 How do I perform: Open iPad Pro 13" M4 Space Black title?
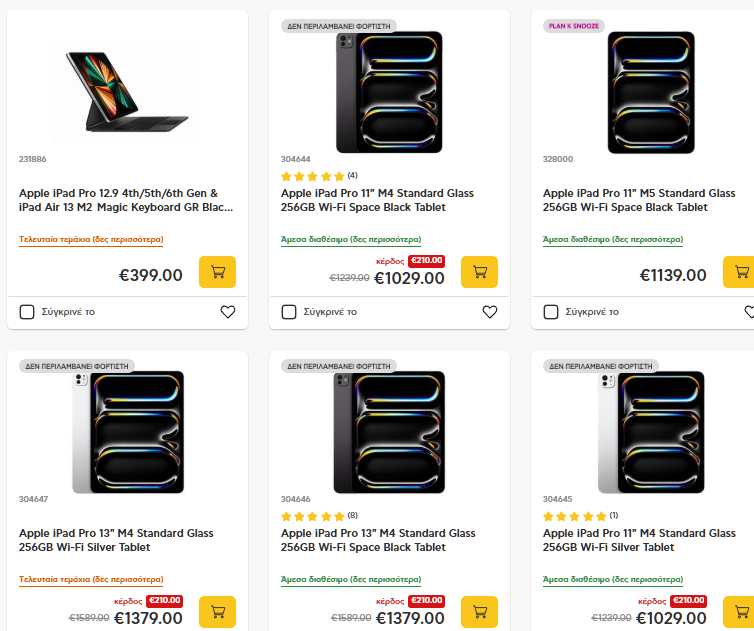point(377,540)
